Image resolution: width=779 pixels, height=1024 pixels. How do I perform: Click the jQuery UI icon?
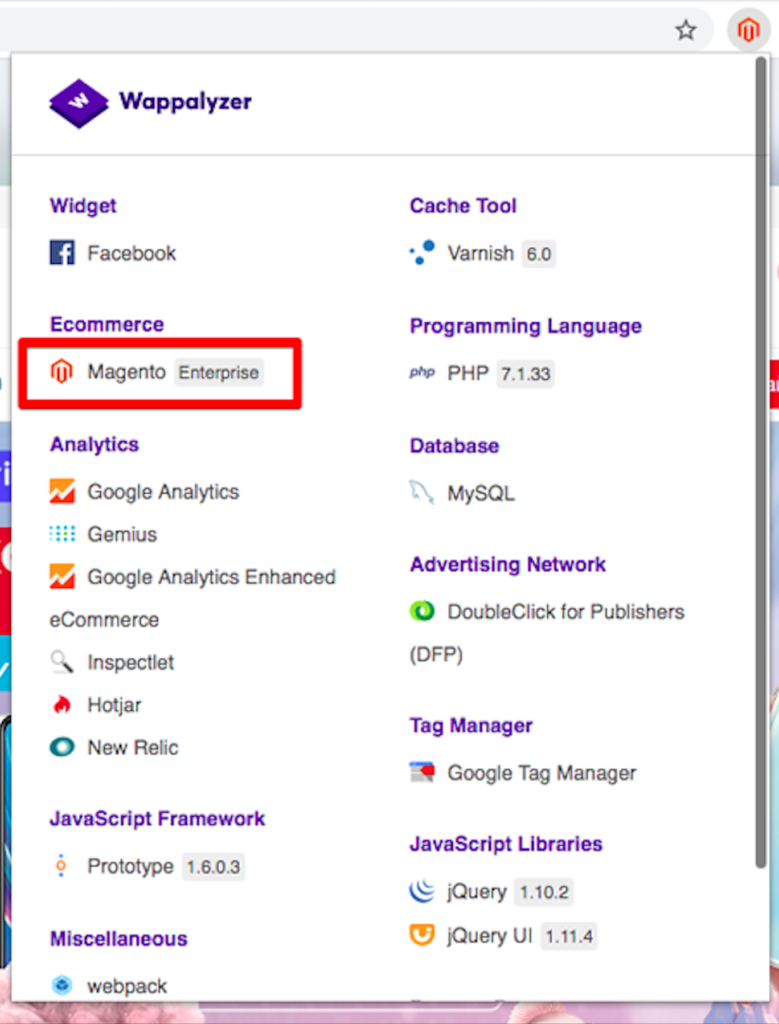coord(422,937)
